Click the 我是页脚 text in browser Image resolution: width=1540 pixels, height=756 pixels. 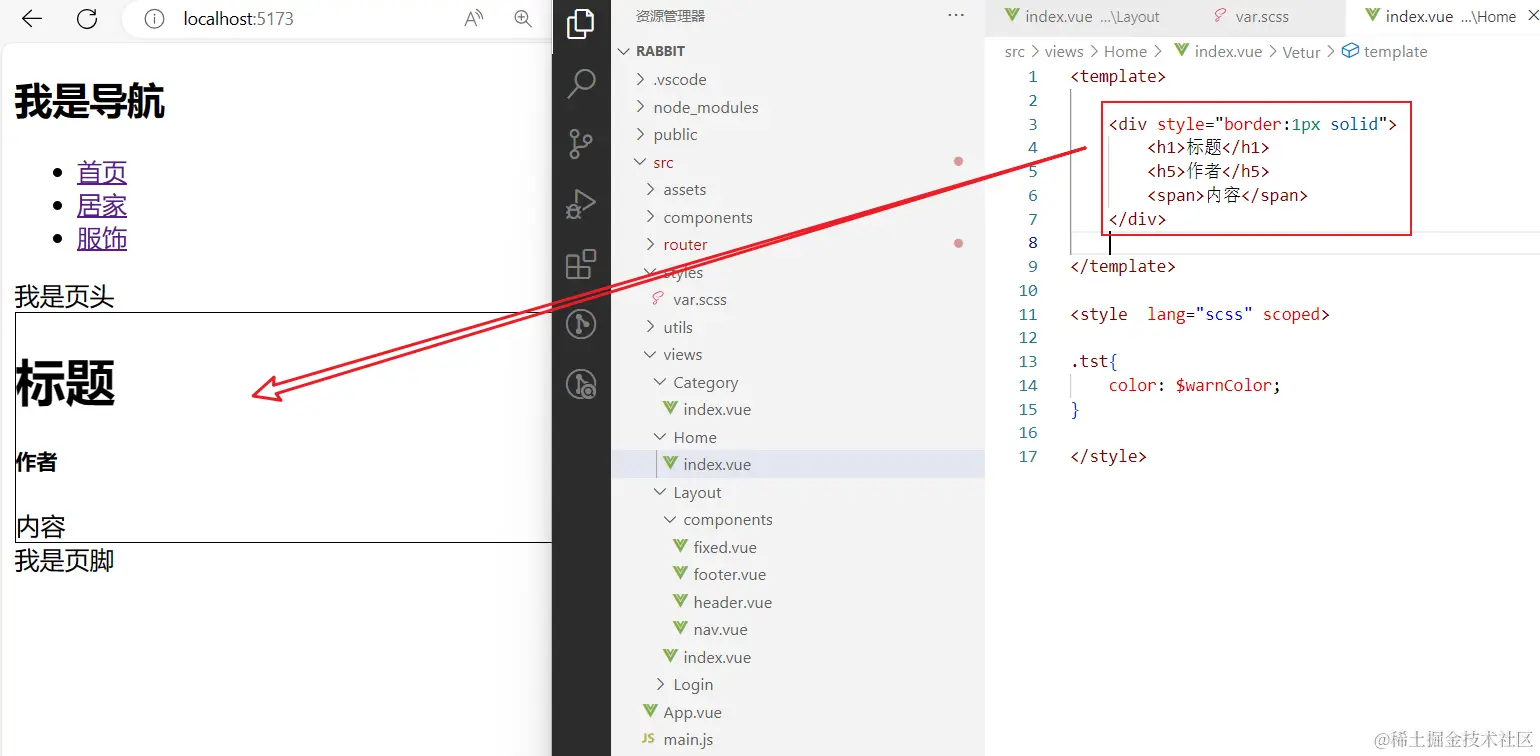[x=64, y=561]
